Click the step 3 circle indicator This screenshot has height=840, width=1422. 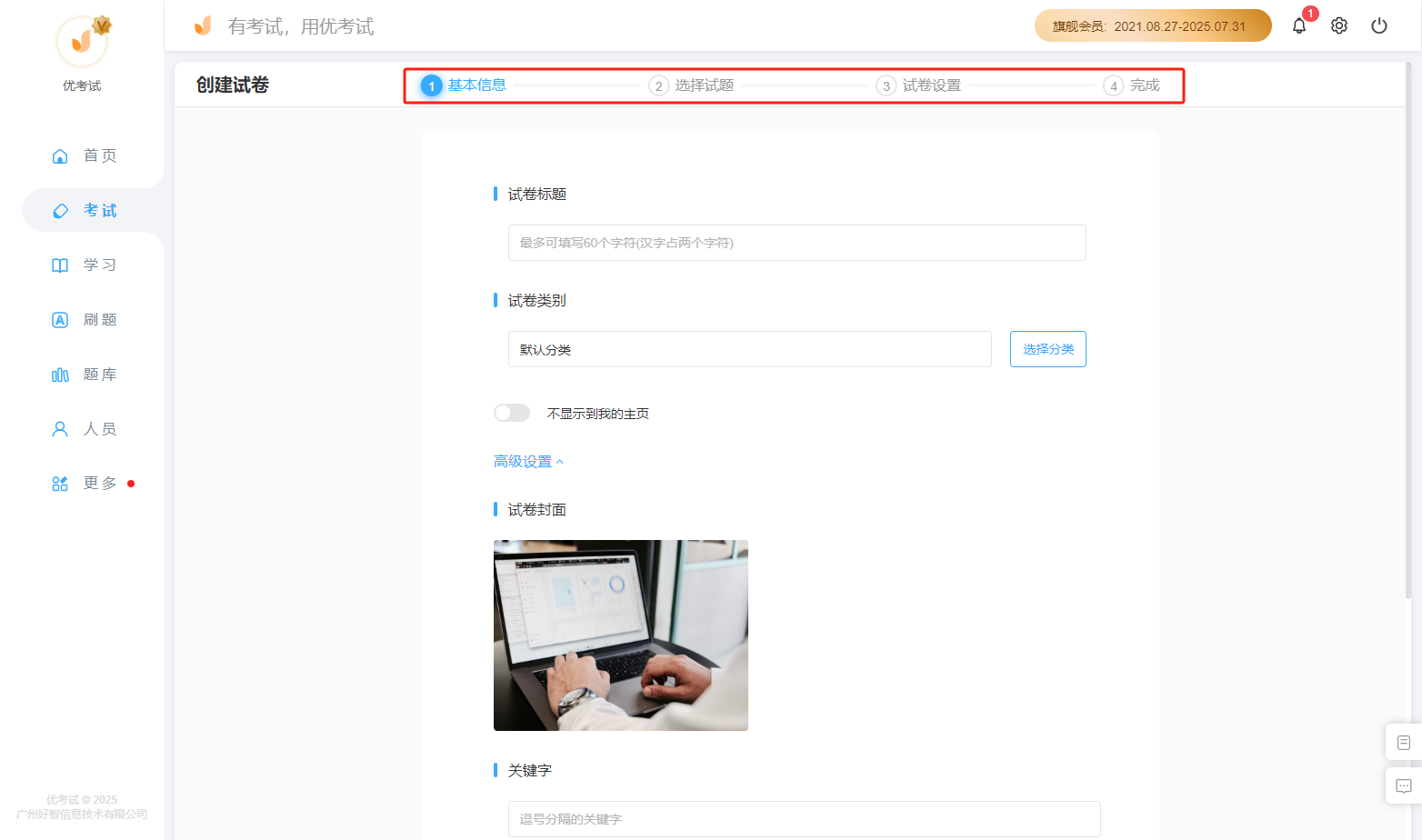pos(886,85)
